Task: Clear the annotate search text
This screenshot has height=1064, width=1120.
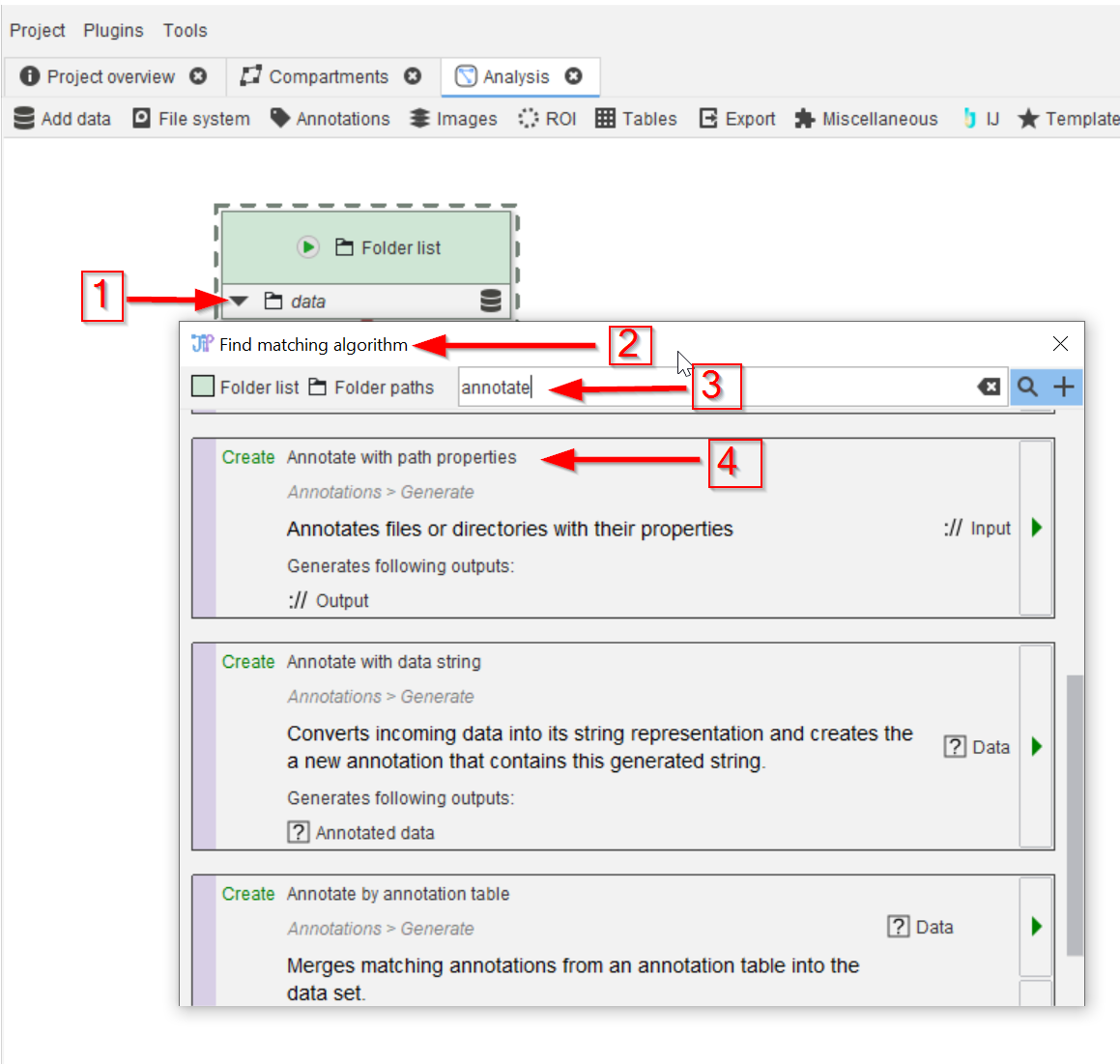Action: [989, 387]
